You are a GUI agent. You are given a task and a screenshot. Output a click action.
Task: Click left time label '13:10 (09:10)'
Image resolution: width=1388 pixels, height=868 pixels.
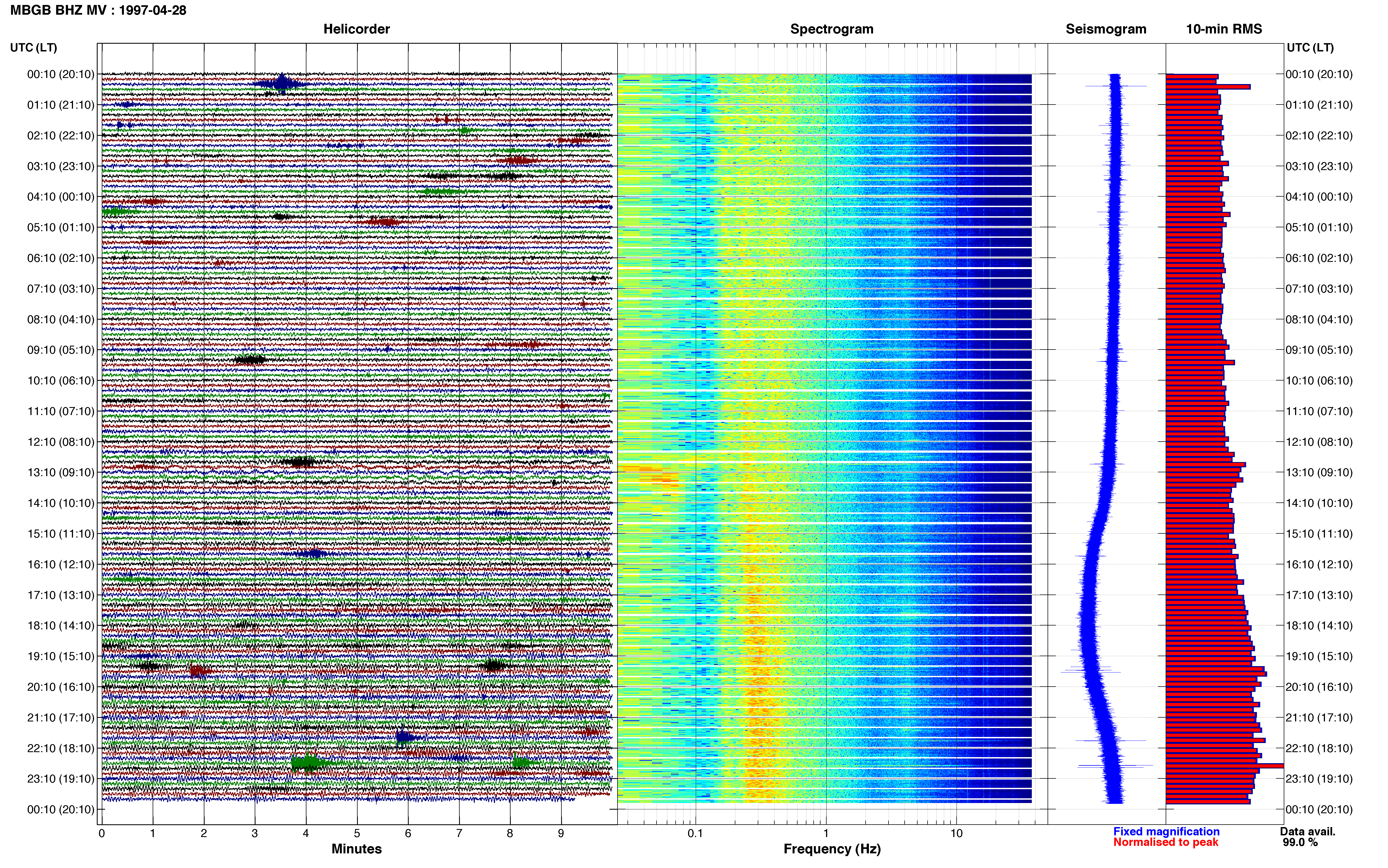(61, 472)
